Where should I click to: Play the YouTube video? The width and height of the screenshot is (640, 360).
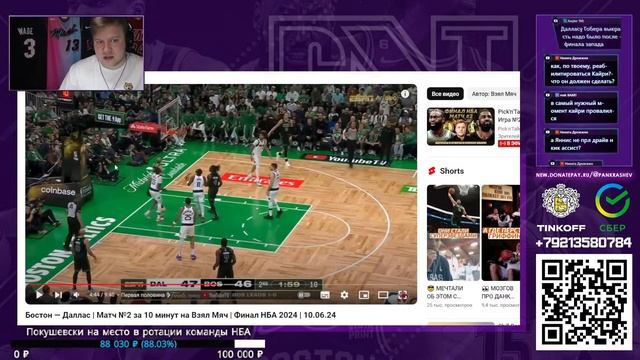39,294
